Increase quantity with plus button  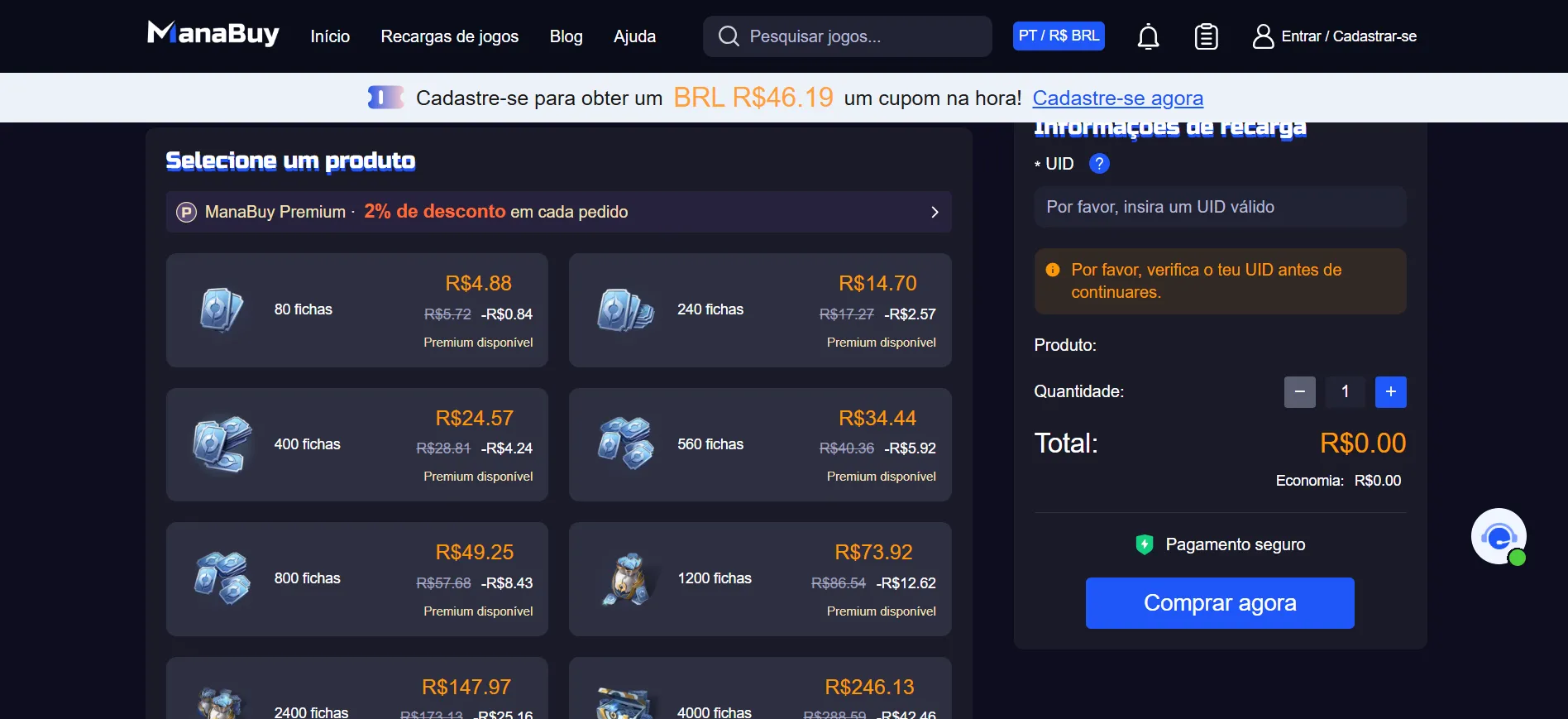[x=1391, y=392]
